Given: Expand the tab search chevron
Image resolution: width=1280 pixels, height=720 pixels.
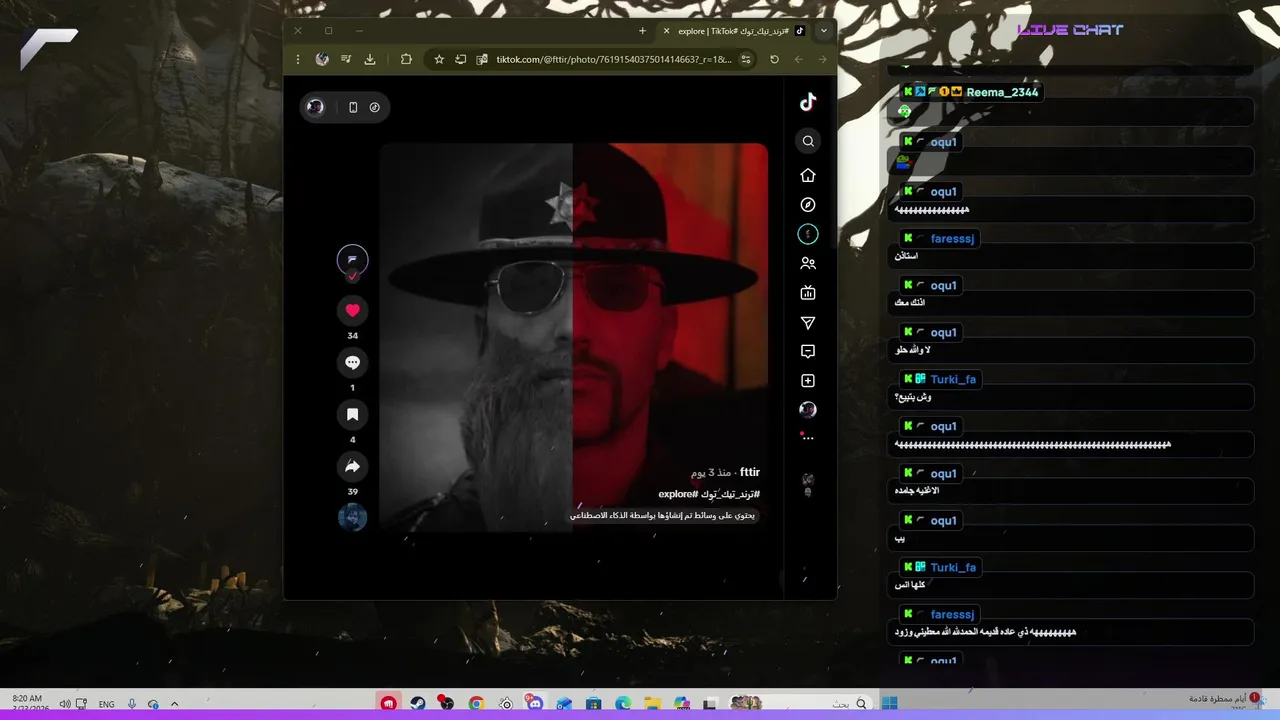Looking at the screenshot, I should click(x=824, y=31).
